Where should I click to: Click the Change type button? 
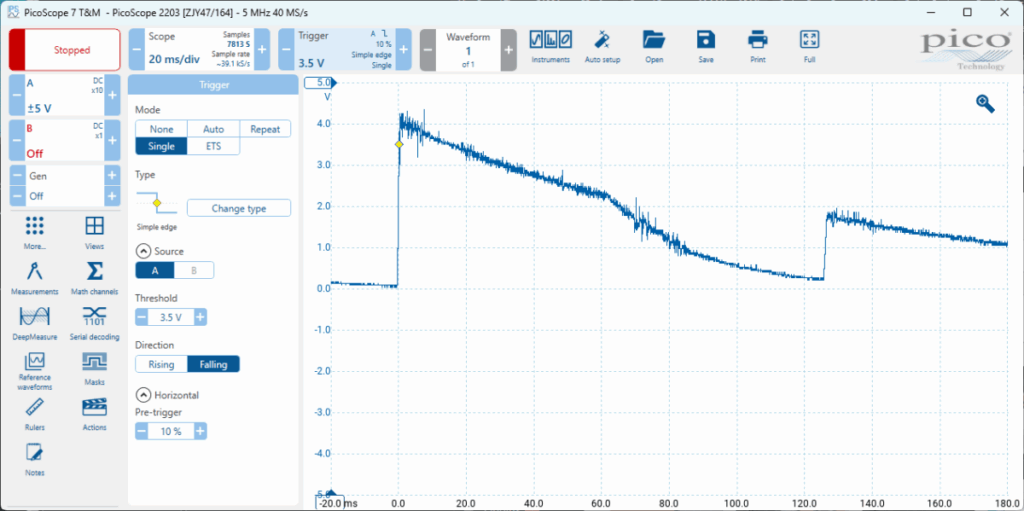(239, 208)
